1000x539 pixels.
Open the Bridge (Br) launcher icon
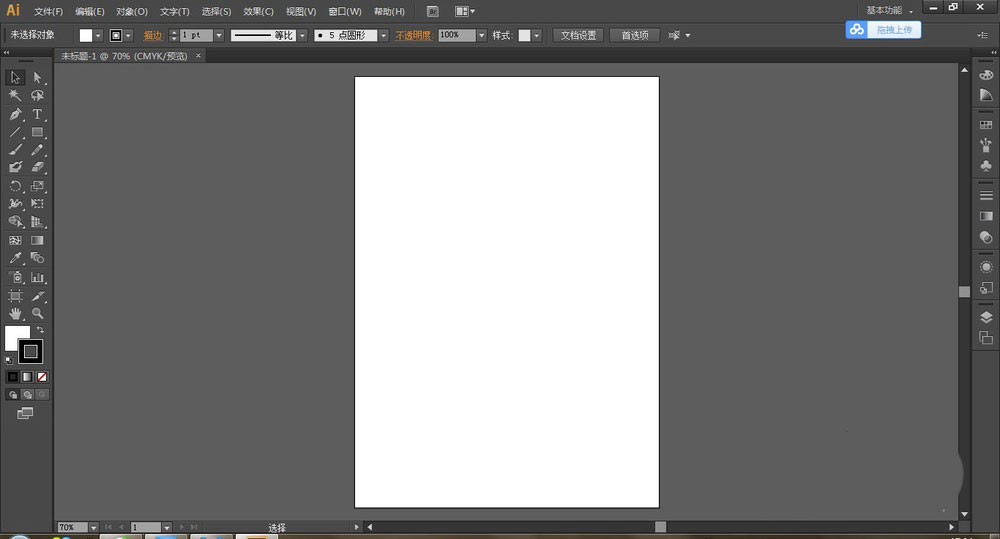coord(432,11)
